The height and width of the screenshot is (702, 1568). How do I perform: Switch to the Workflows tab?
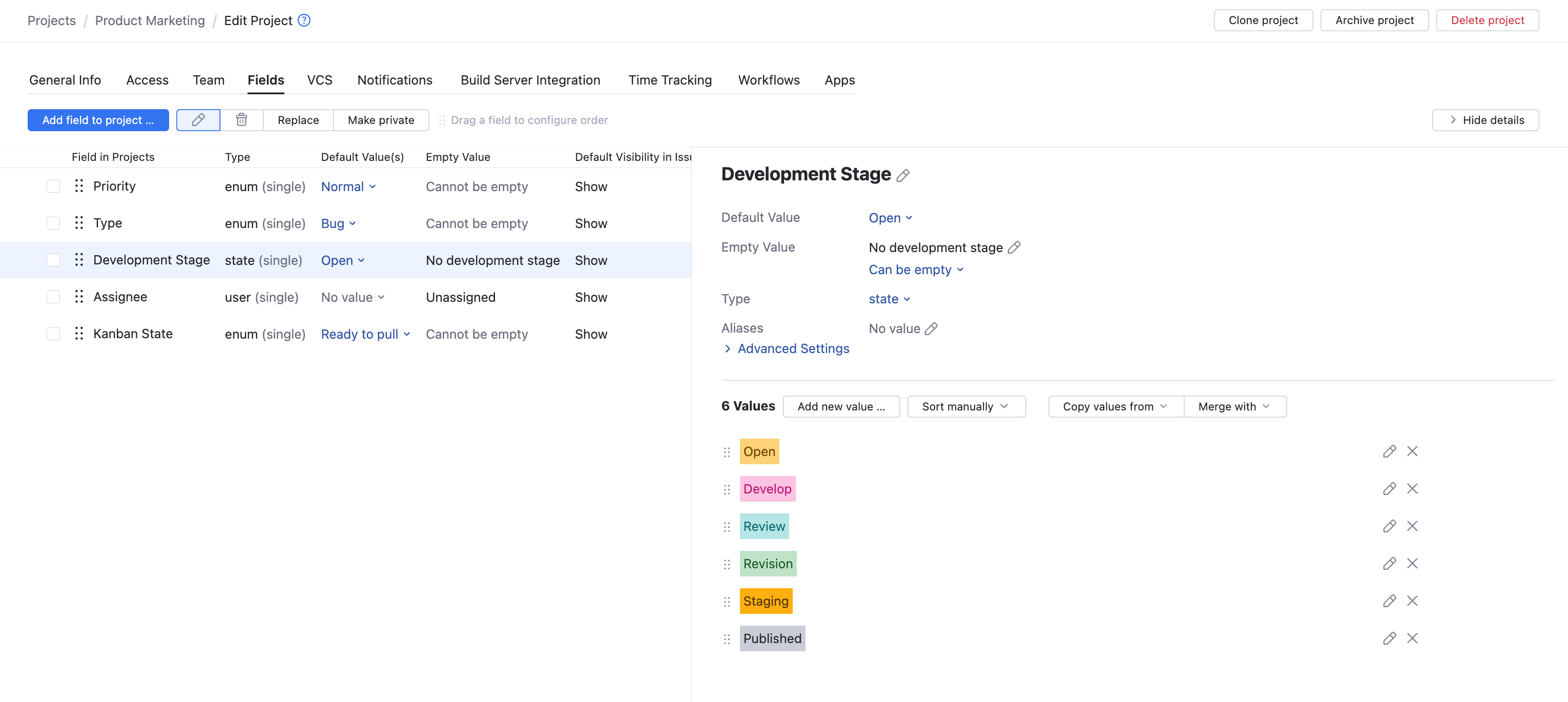coord(769,80)
